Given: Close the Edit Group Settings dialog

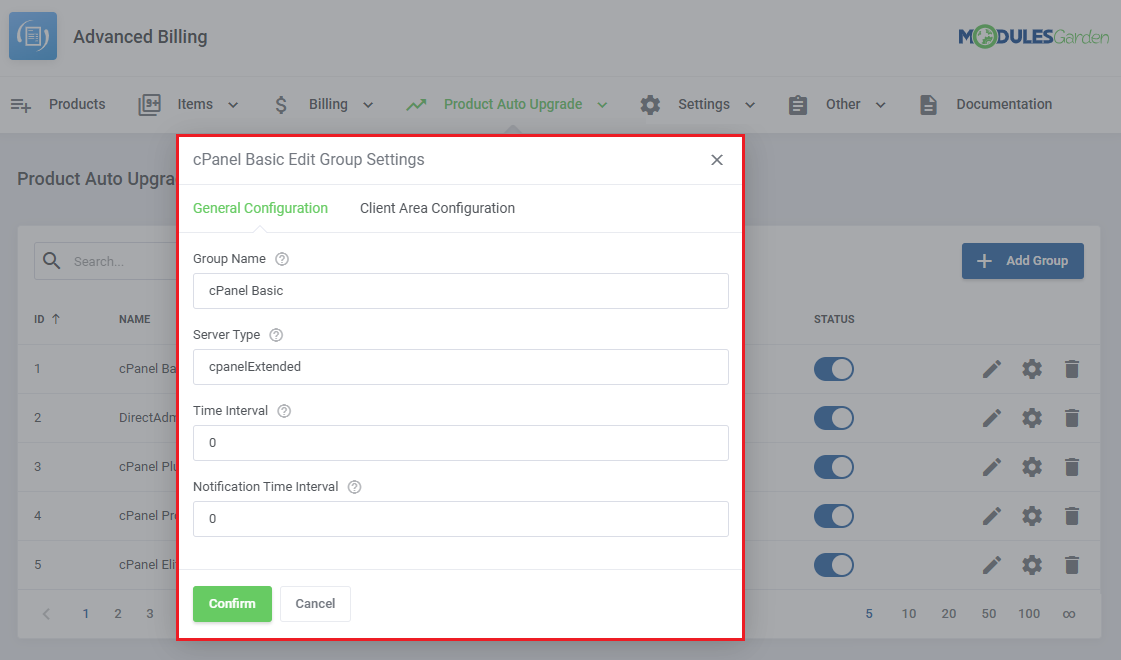Looking at the screenshot, I should coord(717,159).
